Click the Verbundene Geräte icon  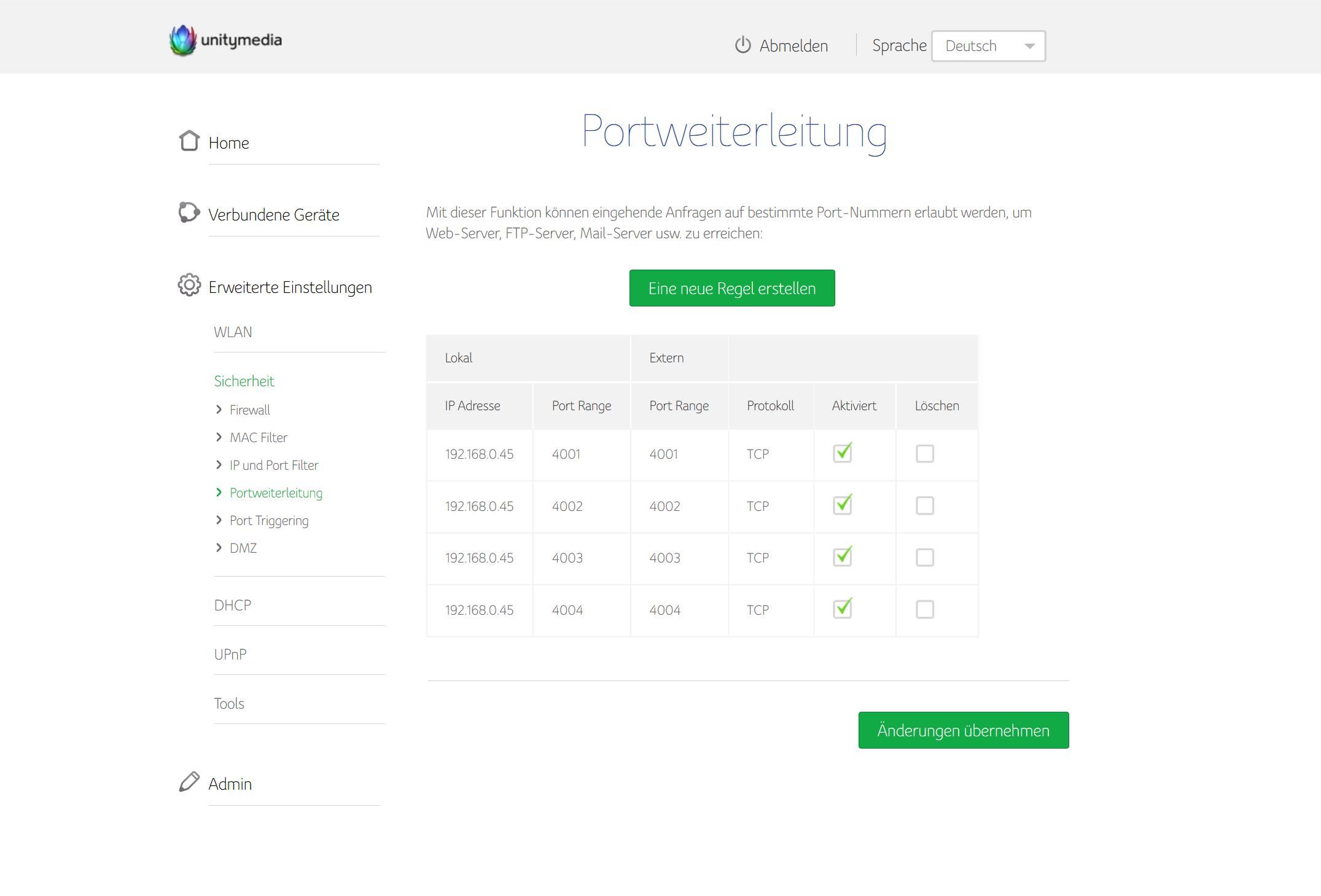pyautogui.click(x=189, y=212)
